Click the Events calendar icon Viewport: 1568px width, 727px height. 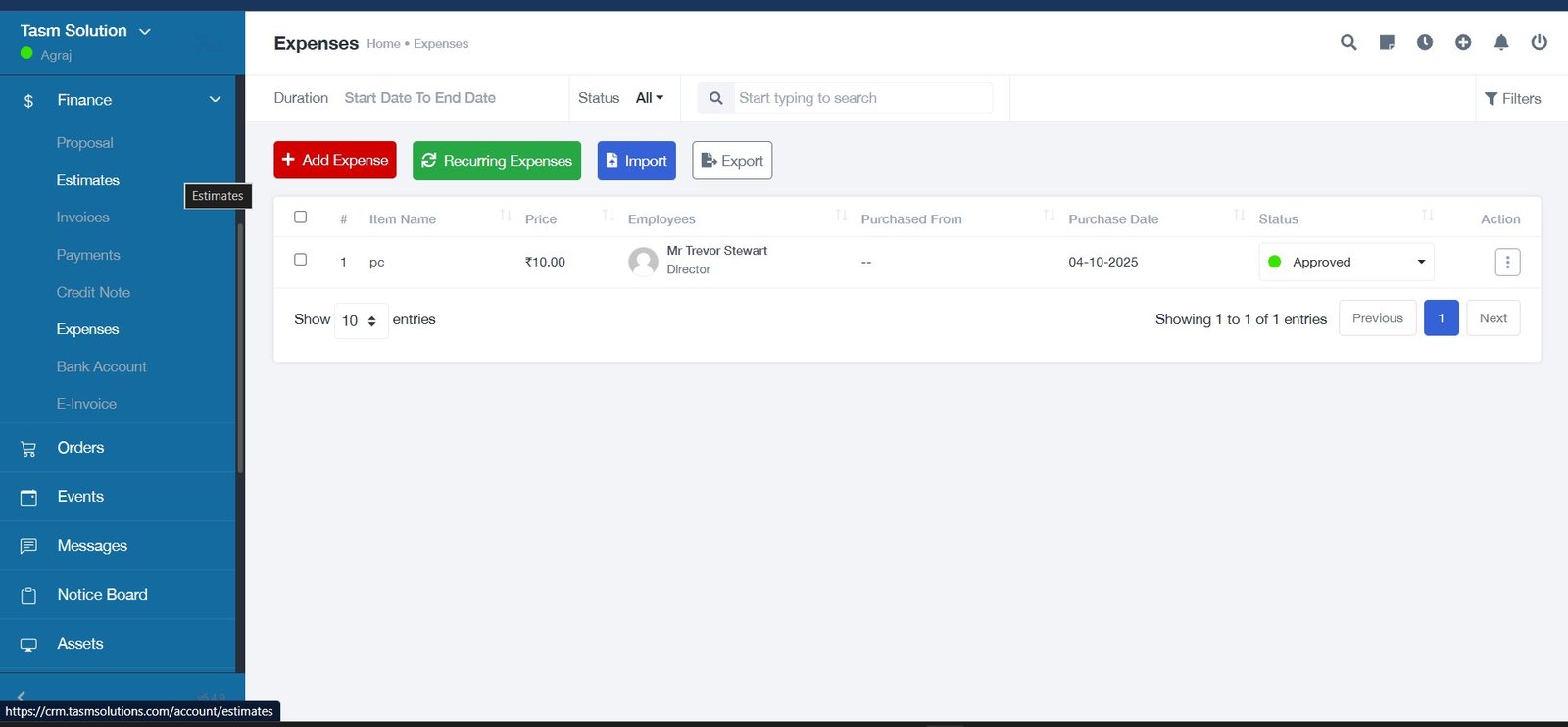coord(28,498)
